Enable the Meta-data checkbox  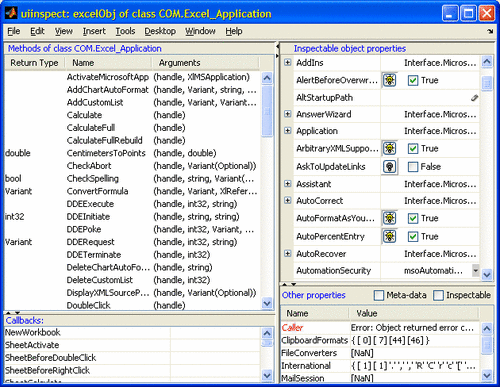379,295
